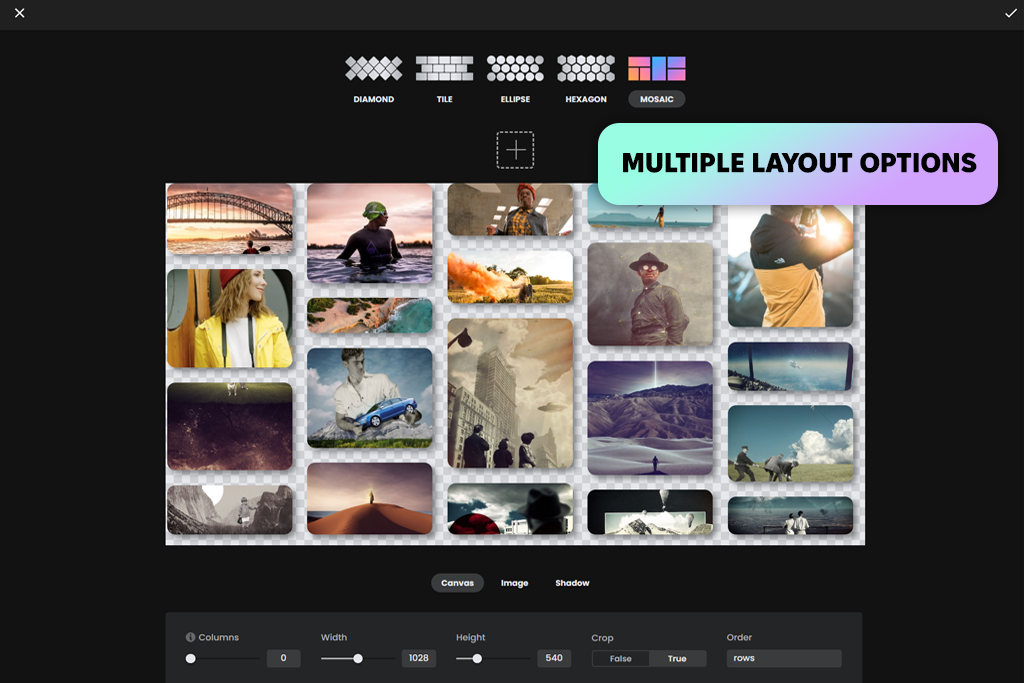1024x683 pixels.
Task: Close the editor with the X icon
Action: (x=20, y=13)
